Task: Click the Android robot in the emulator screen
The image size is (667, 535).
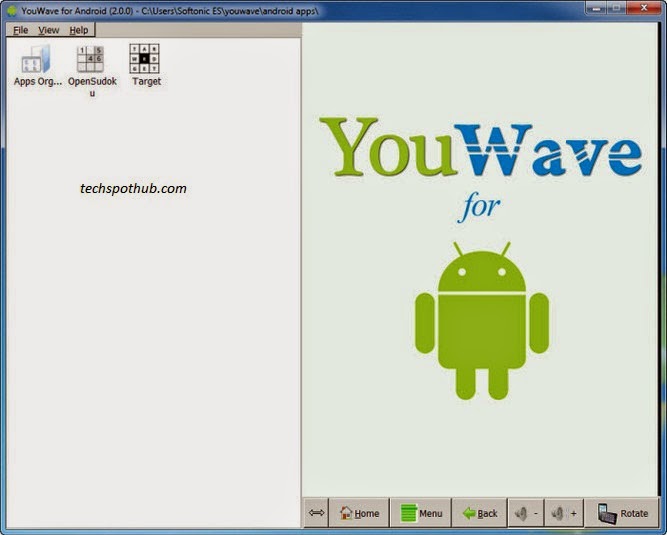Action: click(482, 321)
